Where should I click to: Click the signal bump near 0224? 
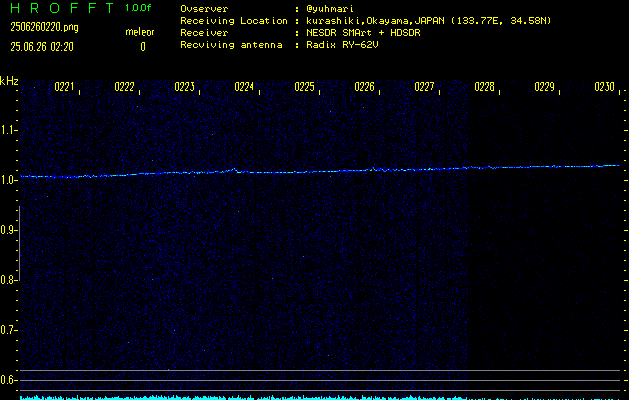234,170
